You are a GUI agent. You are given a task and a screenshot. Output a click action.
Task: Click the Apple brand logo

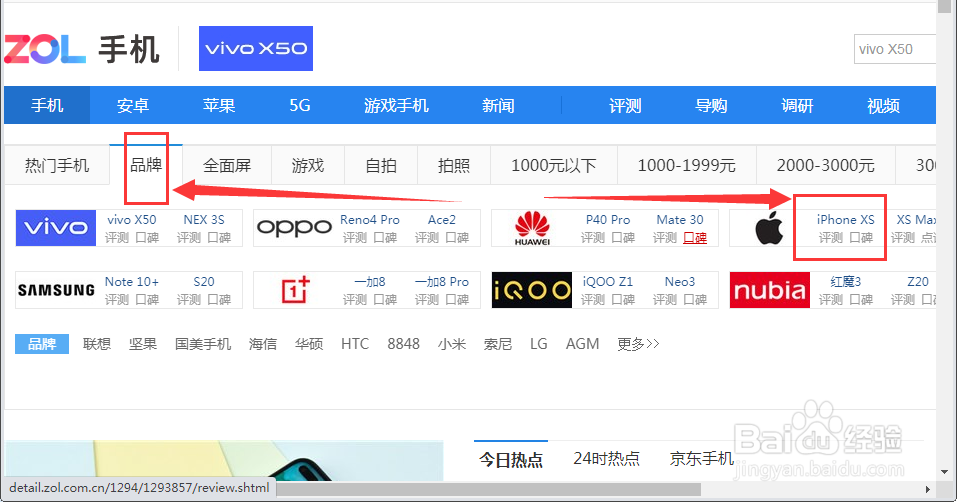(770, 229)
